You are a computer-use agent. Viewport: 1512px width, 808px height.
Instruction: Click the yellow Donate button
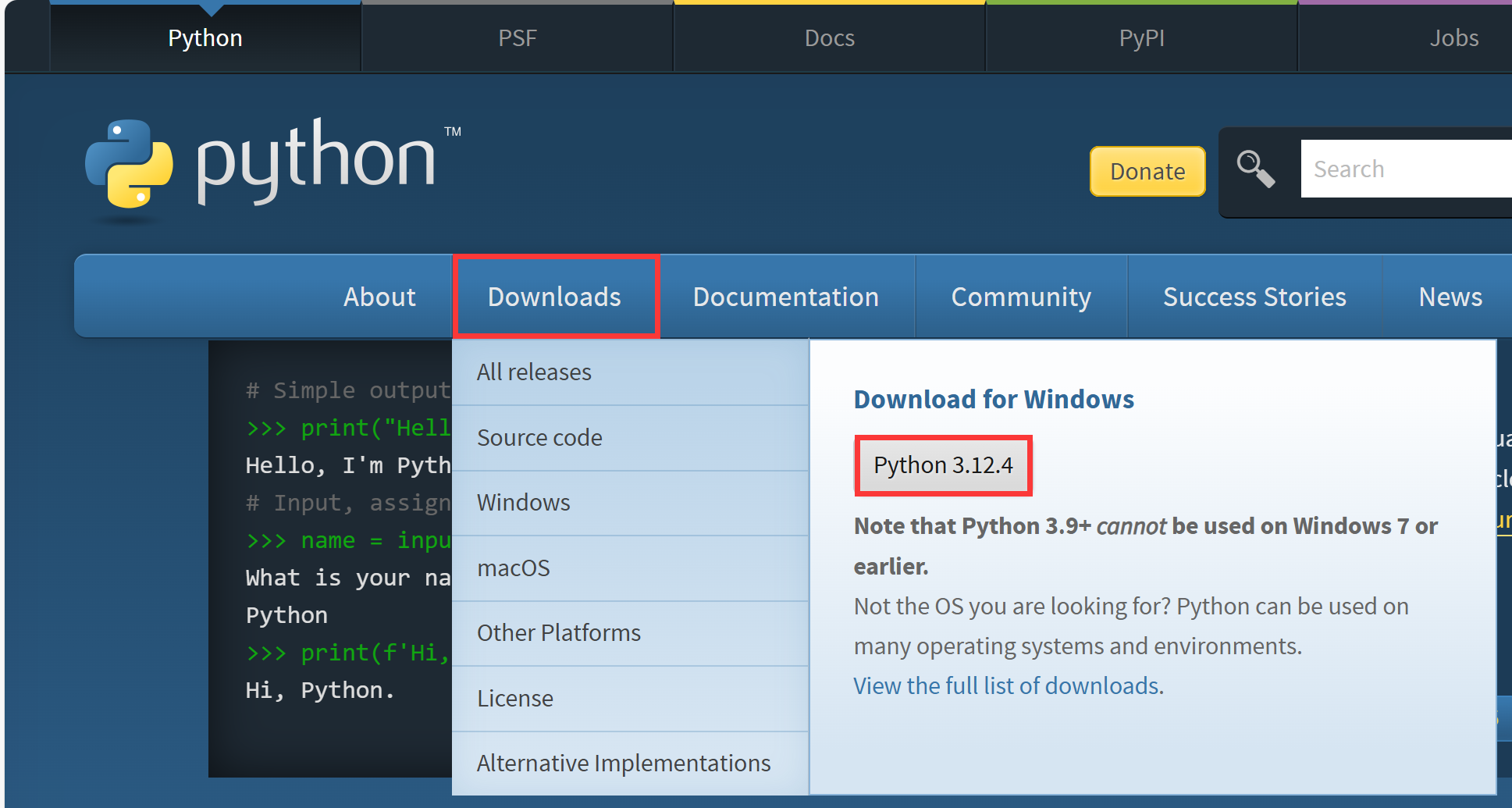pyautogui.click(x=1147, y=171)
